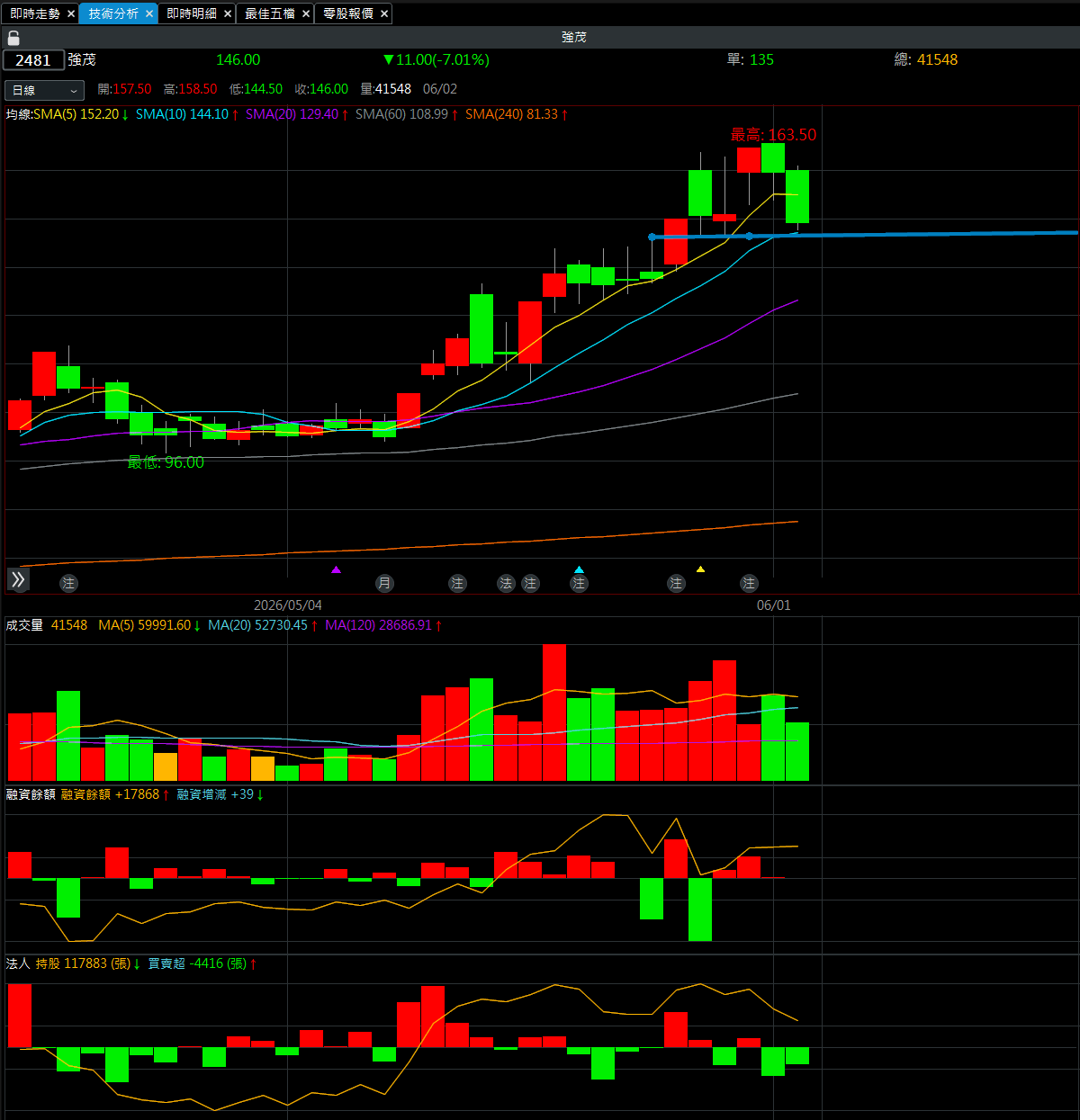This screenshot has height=1120, width=1080.
Task: Click the 低:144.50 low price
Action: tap(256, 89)
